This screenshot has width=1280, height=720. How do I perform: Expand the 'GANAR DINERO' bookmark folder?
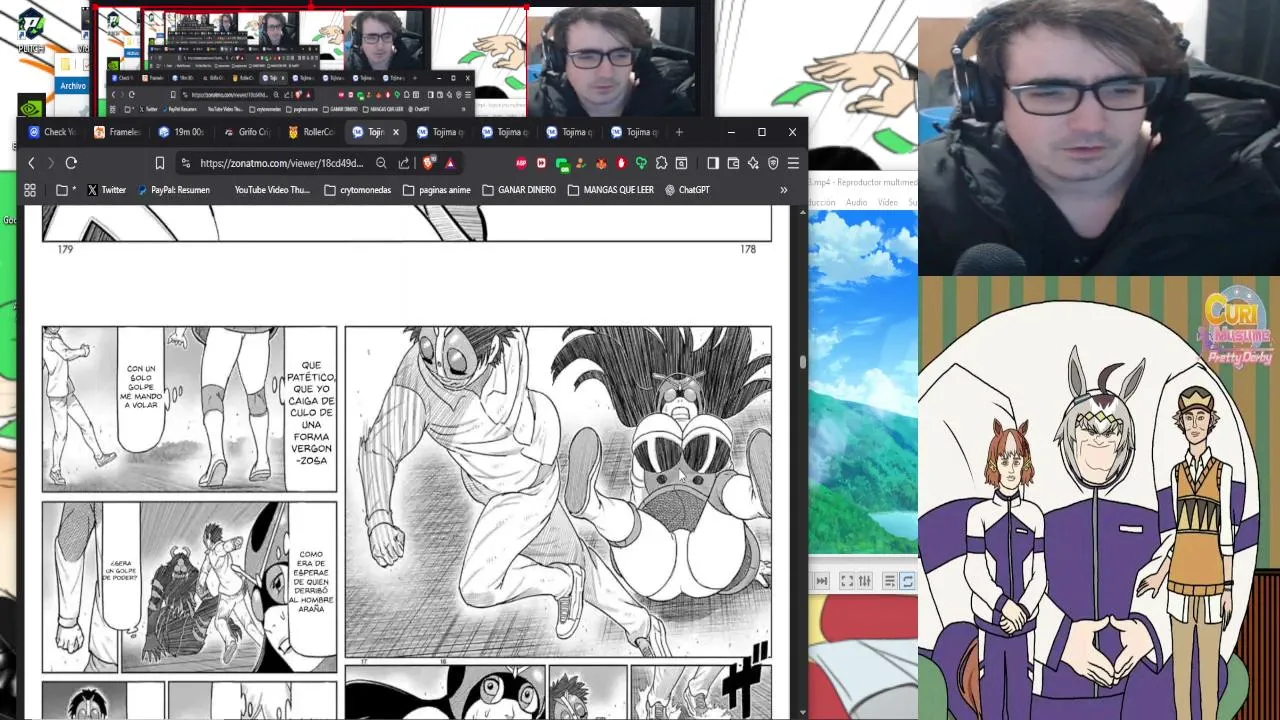click(519, 190)
